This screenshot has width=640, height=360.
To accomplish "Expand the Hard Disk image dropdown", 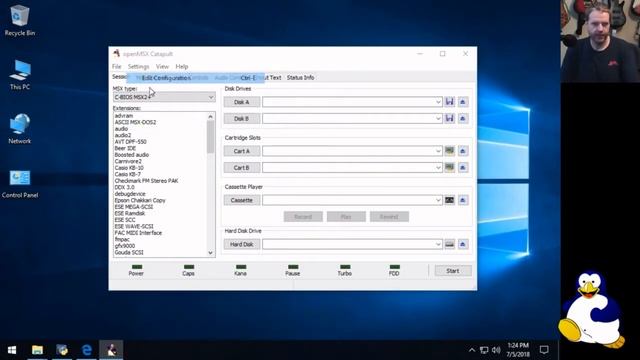I will 438,244.
